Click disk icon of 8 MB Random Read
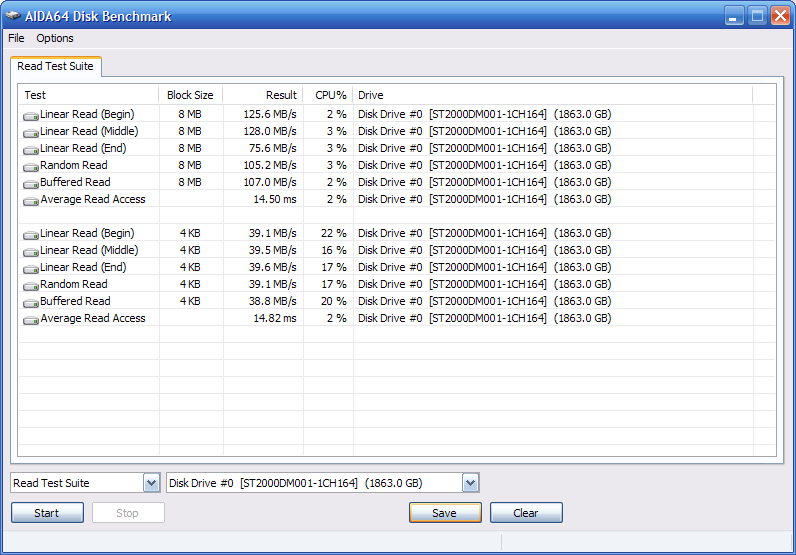The image size is (796, 555). click(31, 167)
